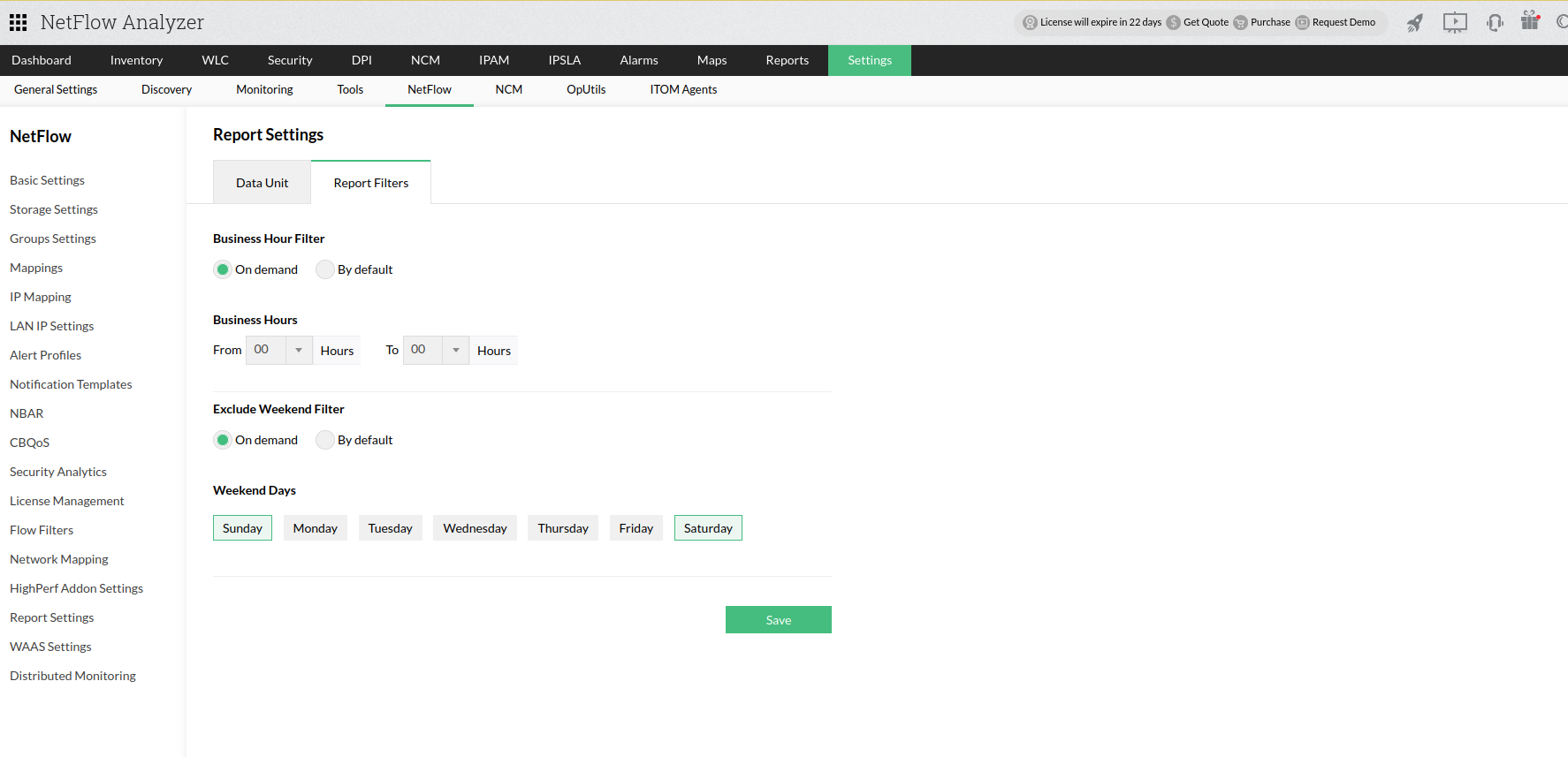Screen dimensions: 1568x757
Task: Open the Maps main menu
Action: (x=712, y=60)
